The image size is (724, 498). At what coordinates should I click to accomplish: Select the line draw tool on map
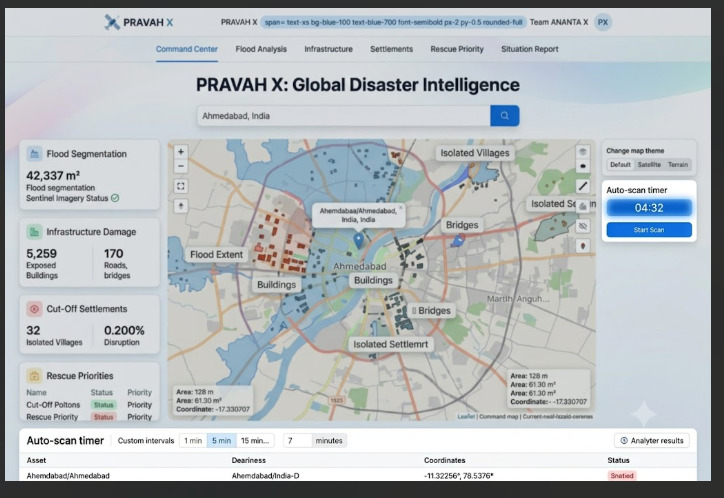tap(583, 186)
